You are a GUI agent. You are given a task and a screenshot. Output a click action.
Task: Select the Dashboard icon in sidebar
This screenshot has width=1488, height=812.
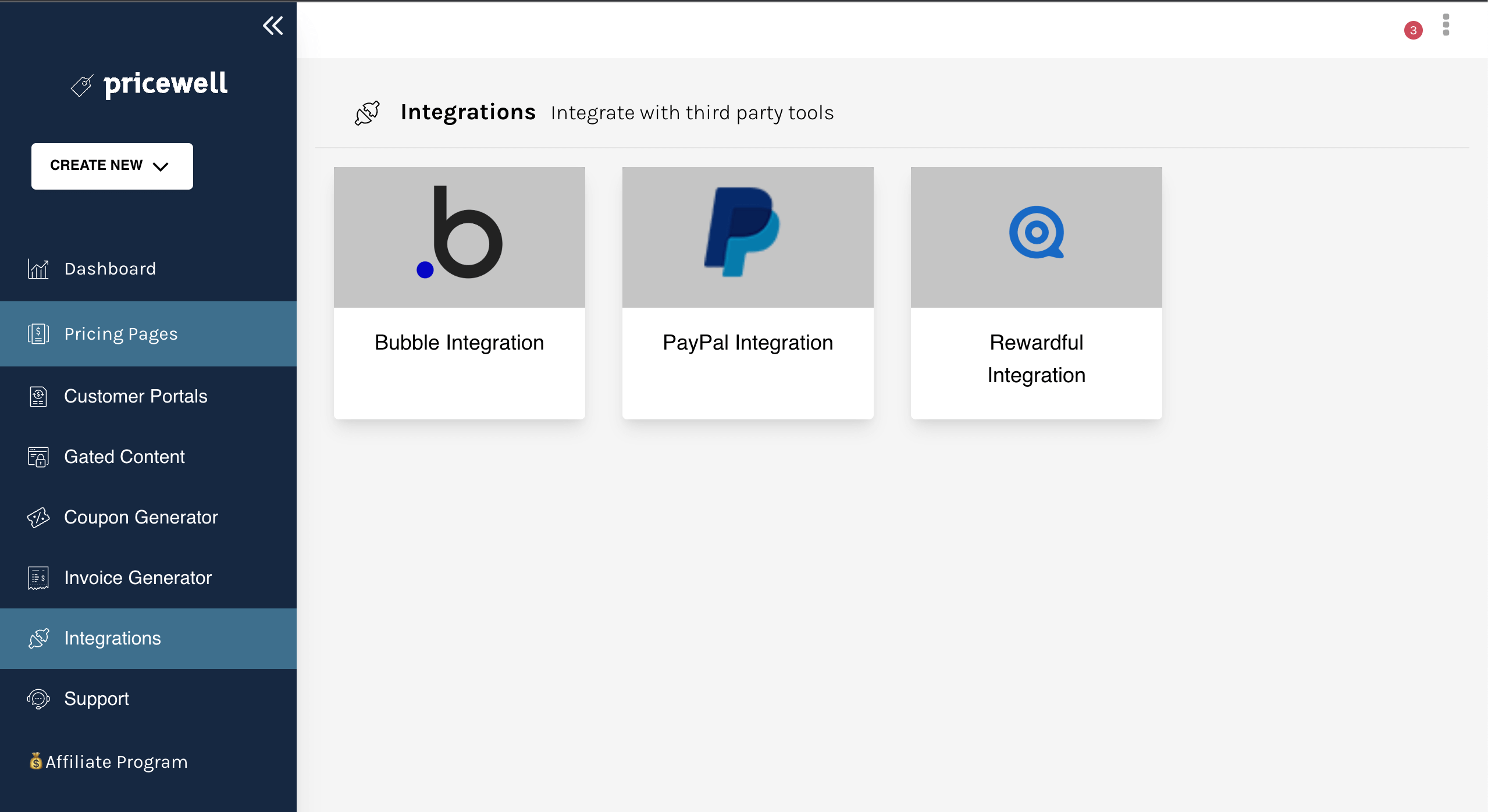point(38,268)
